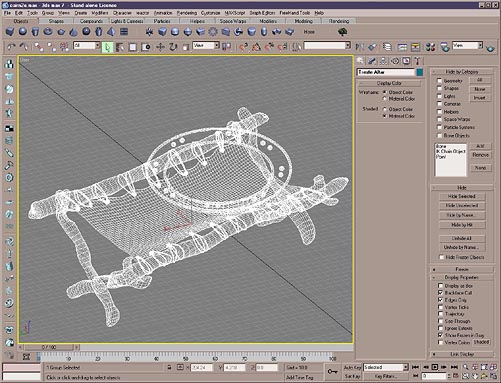Enable Display as Box checkbox

coord(440,286)
